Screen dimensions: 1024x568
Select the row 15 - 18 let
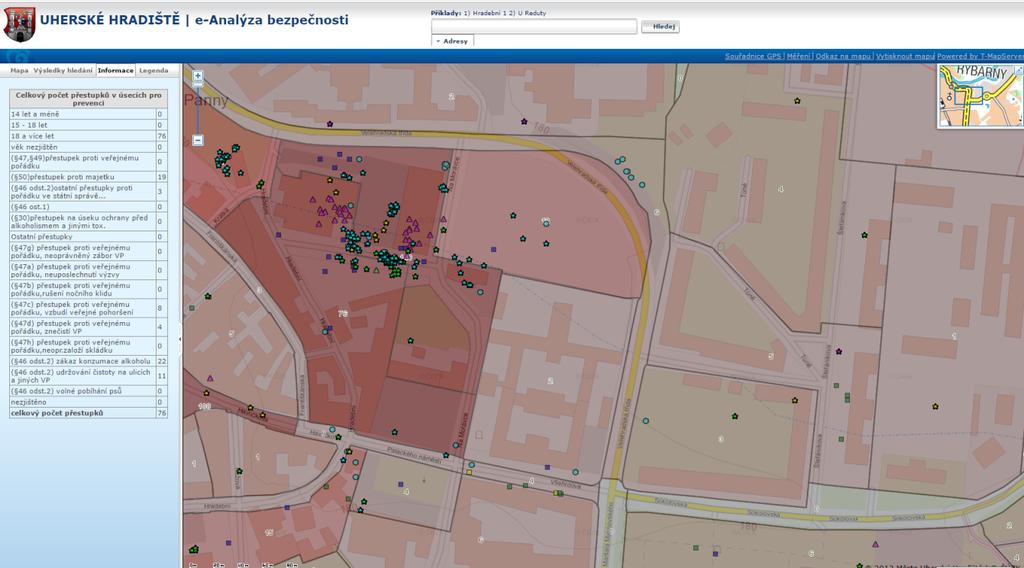point(88,125)
